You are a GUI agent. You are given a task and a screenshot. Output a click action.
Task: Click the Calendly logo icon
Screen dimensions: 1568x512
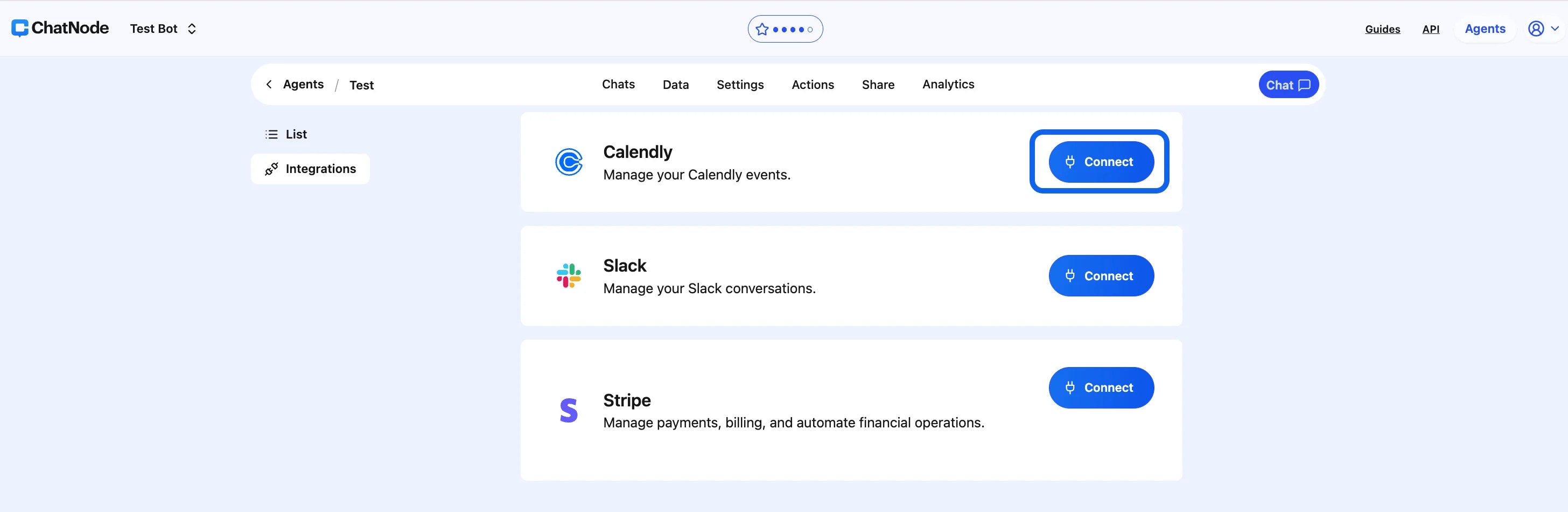(x=569, y=162)
